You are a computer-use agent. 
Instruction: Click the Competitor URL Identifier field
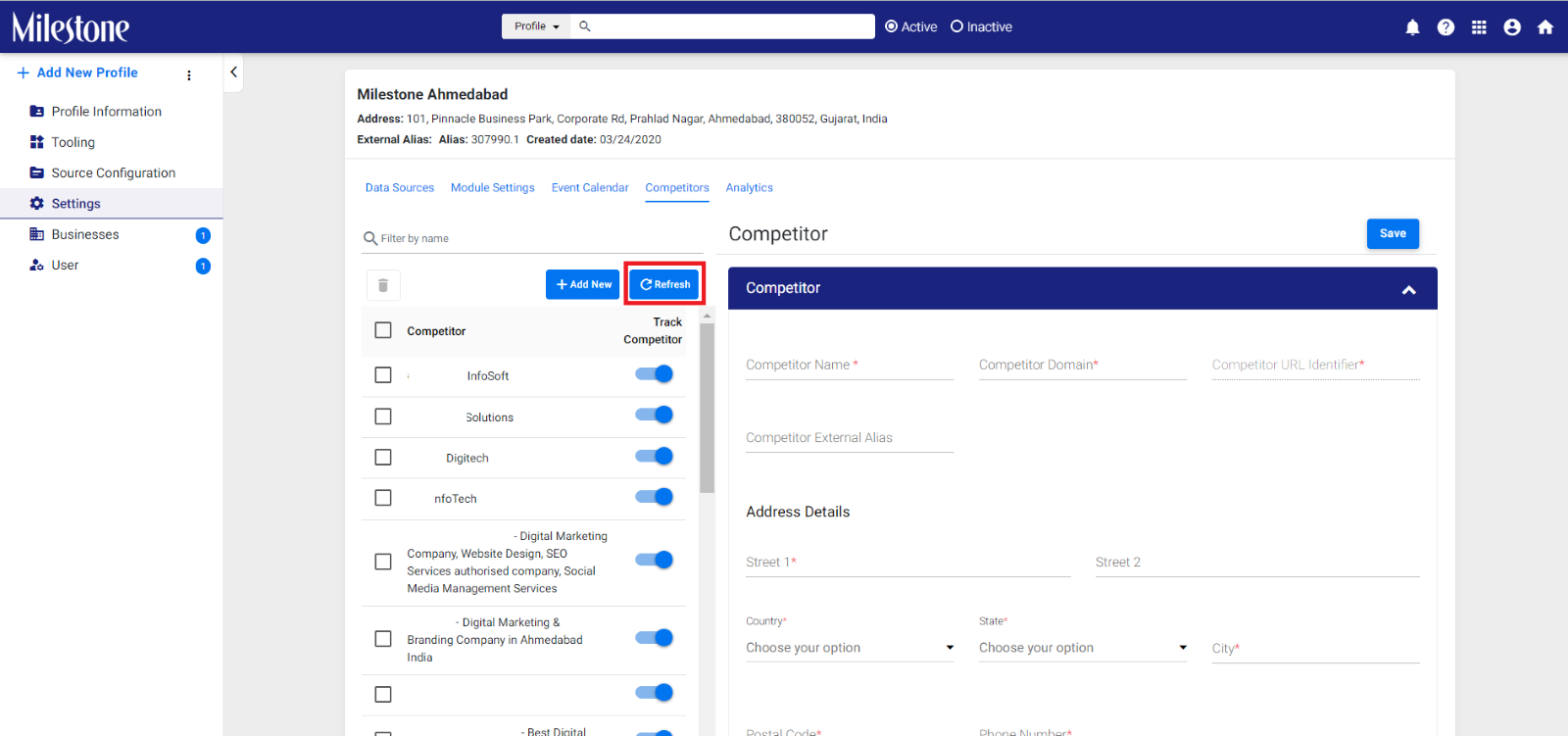(x=1316, y=366)
